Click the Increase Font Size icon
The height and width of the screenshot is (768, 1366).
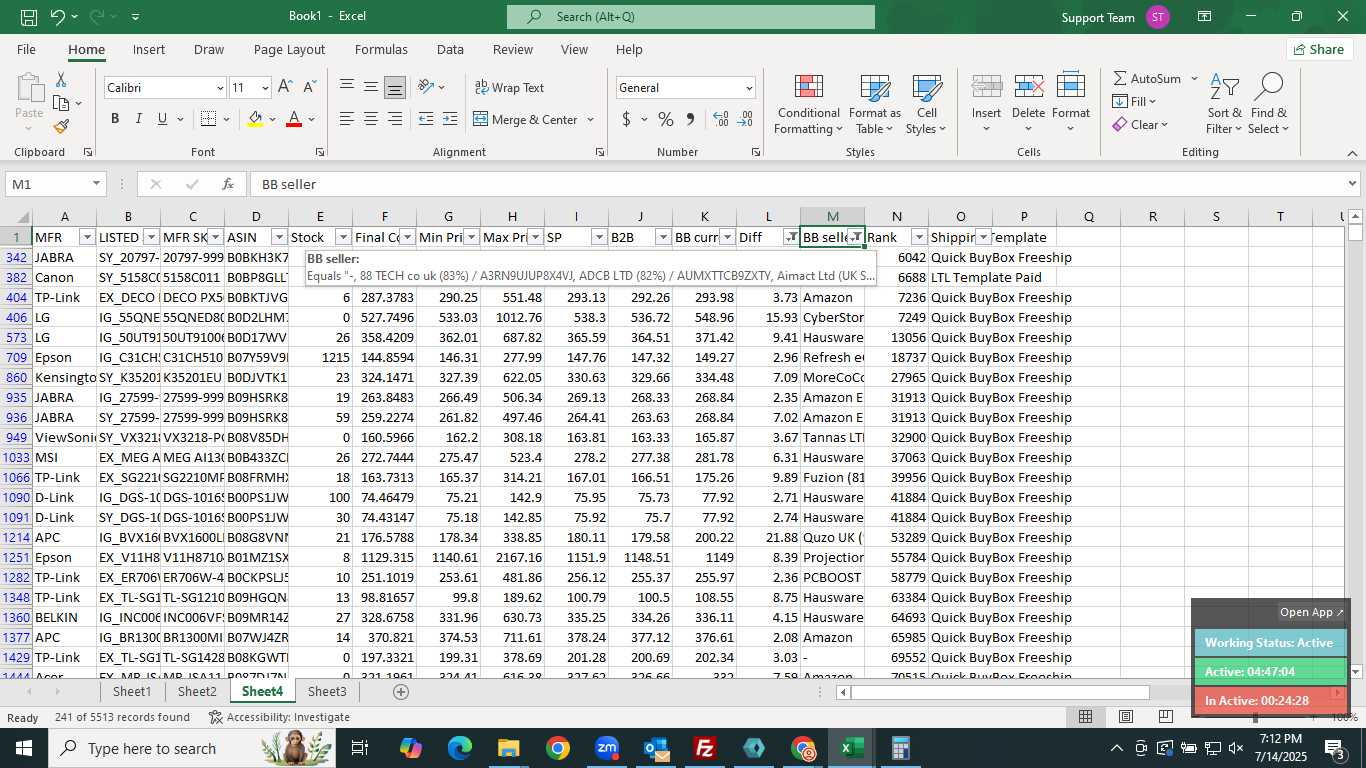[x=286, y=87]
